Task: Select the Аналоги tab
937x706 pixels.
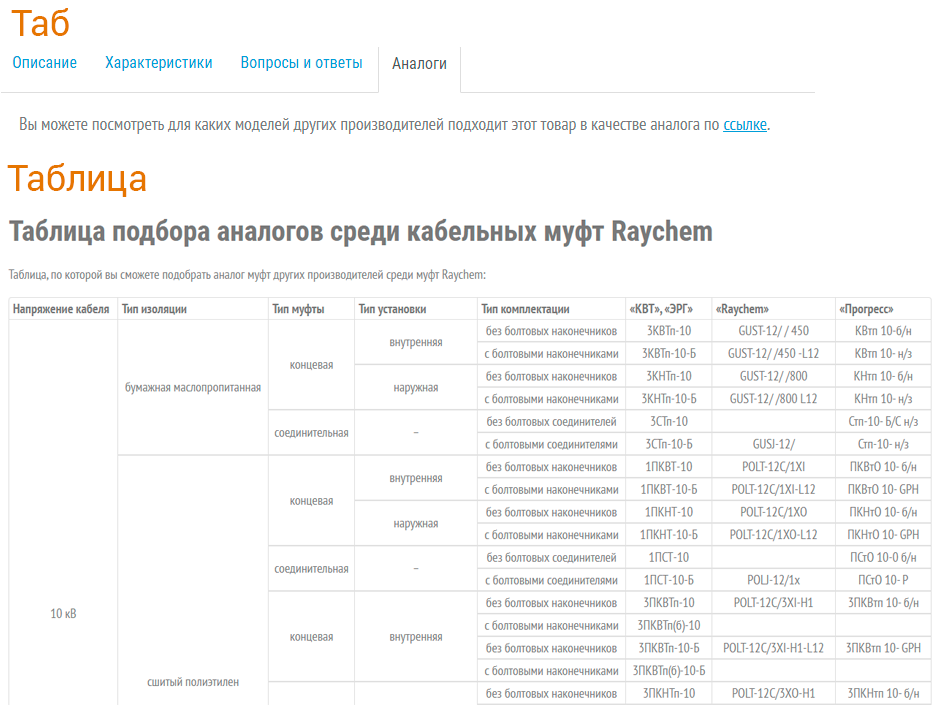Action: click(x=419, y=64)
